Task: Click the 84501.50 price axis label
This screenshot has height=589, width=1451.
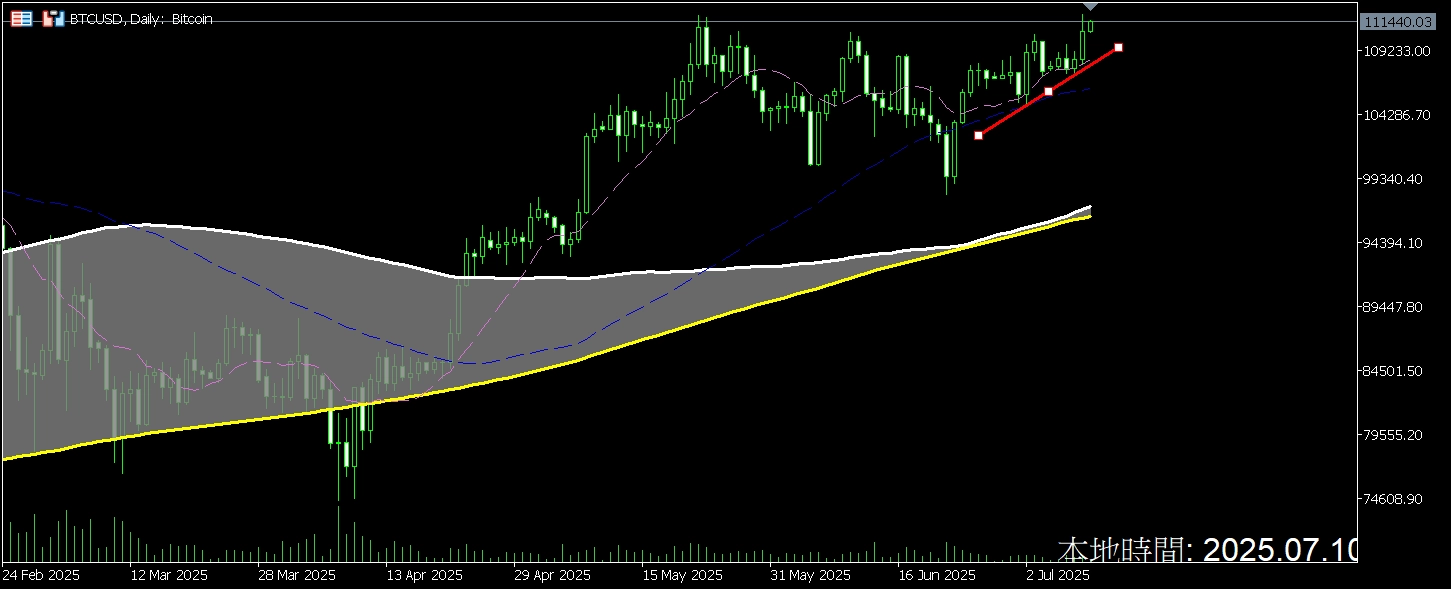Action: pos(1392,371)
